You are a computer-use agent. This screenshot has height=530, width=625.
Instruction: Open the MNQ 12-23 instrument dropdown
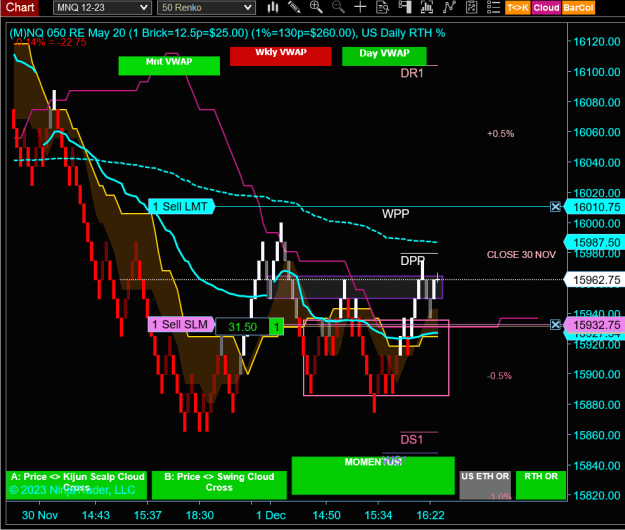pos(102,8)
